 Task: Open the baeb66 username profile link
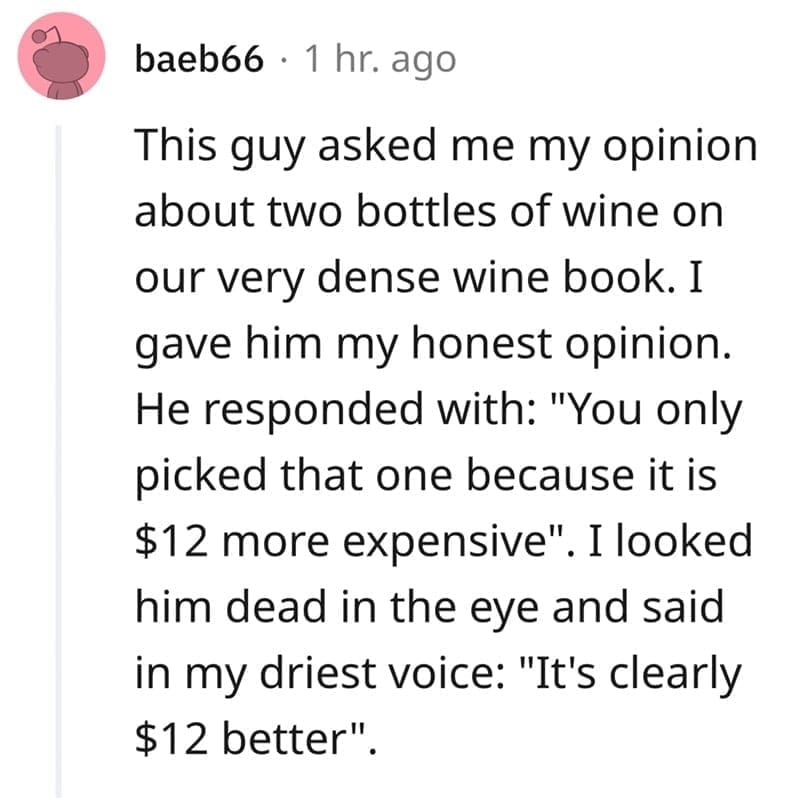[202, 60]
